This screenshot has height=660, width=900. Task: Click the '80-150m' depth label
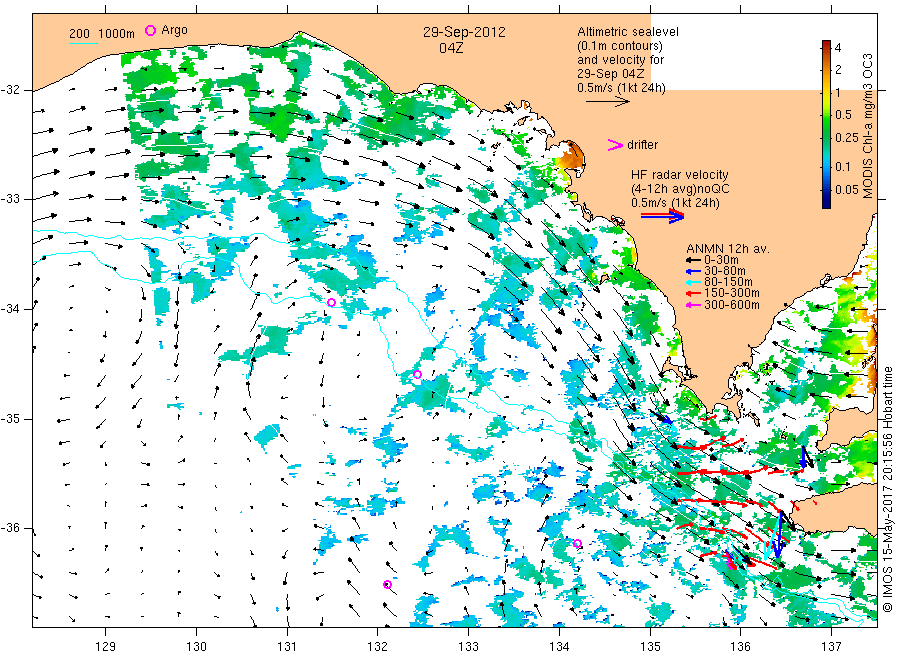coord(728,282)
